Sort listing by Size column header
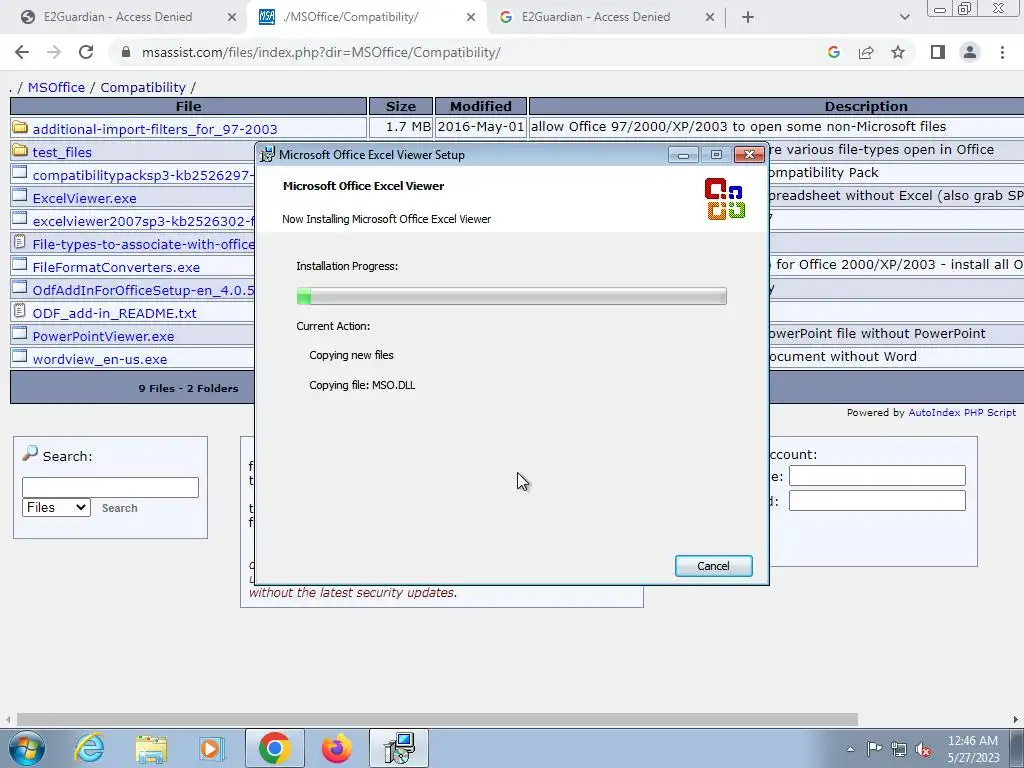This screenshot has width=1024, height=768. coord(400,106)
